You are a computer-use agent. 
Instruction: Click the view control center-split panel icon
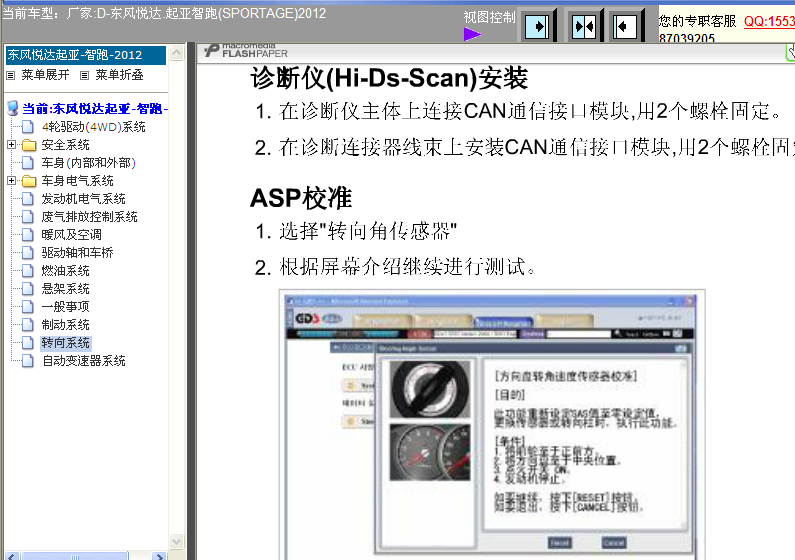pyautogui.click(x=584, y=26)
